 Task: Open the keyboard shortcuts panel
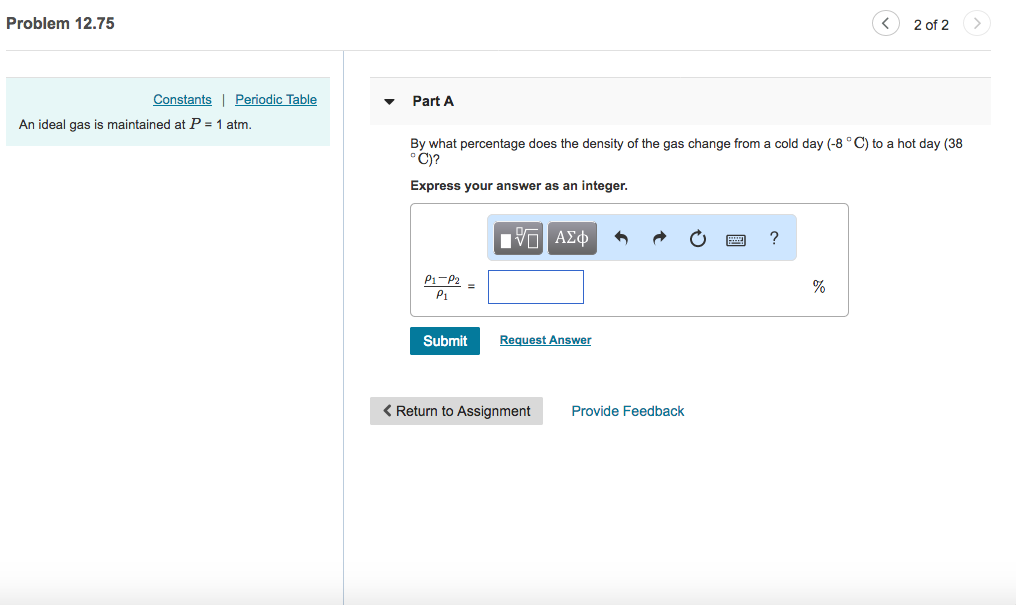[735, 238]
